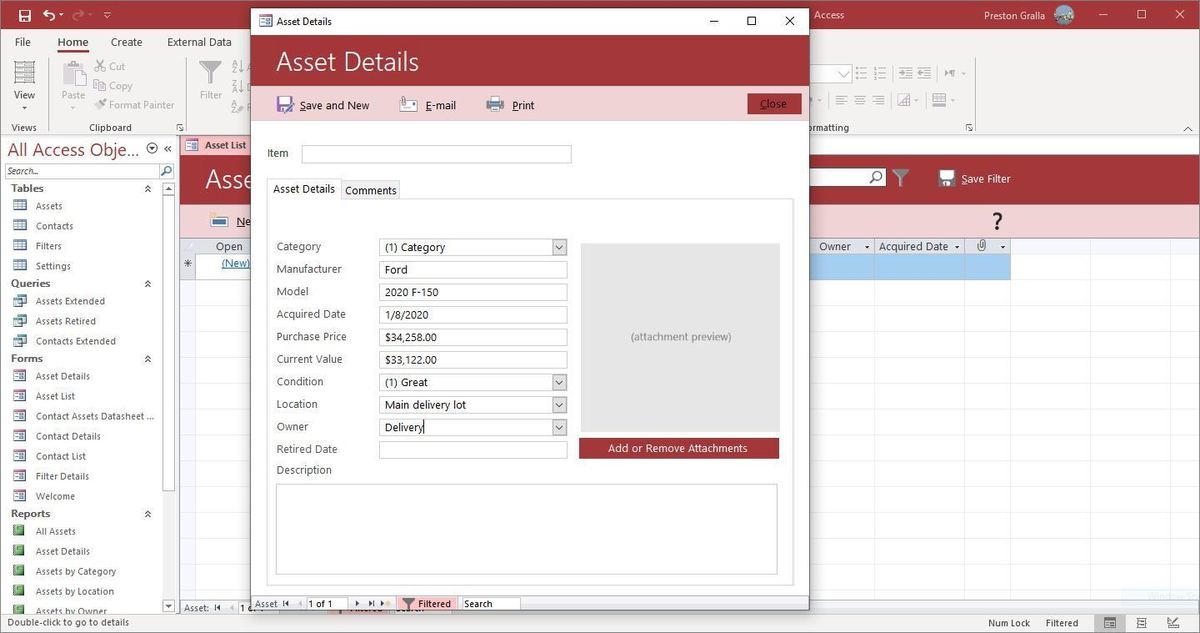The image size is (1200, 633).
Task: Click Add or Remove Attachments button
Action: [x=678, y=448]
